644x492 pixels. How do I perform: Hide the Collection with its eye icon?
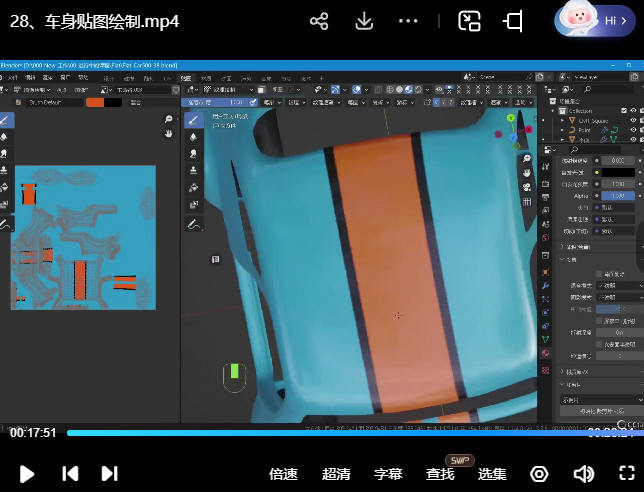coord(633,111)
